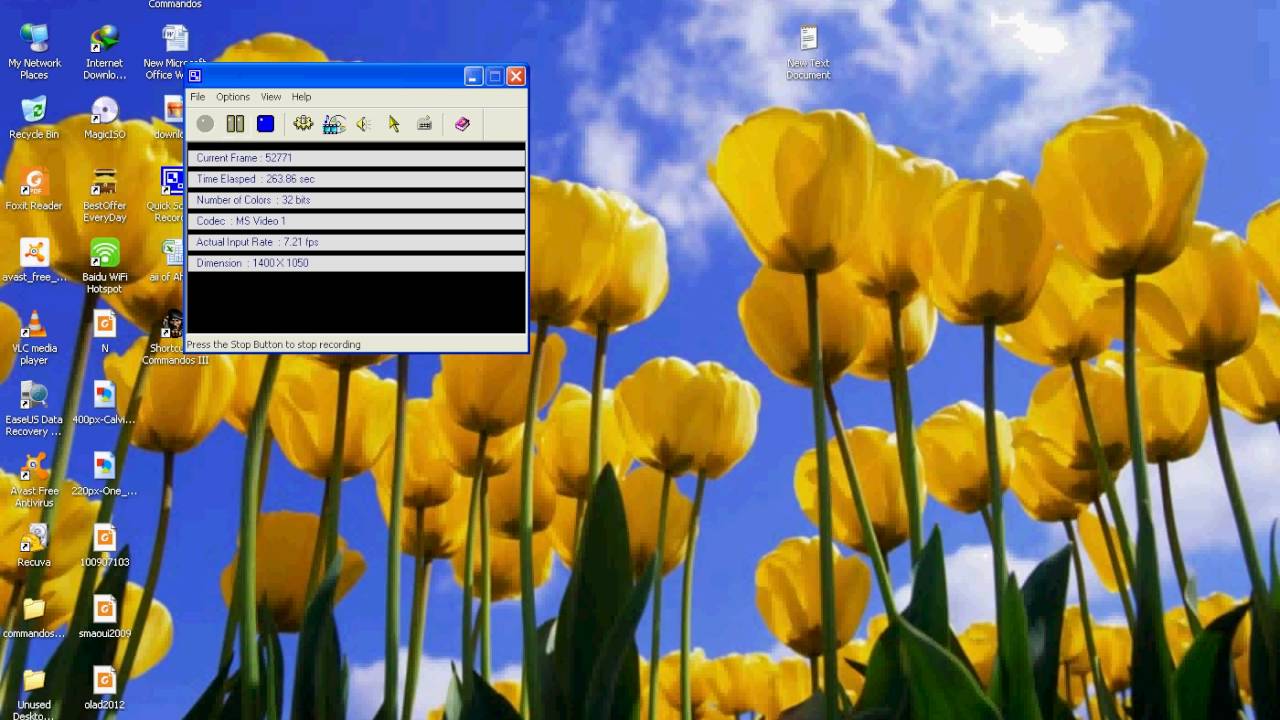Click the pink book help icon

pos(462,124)
